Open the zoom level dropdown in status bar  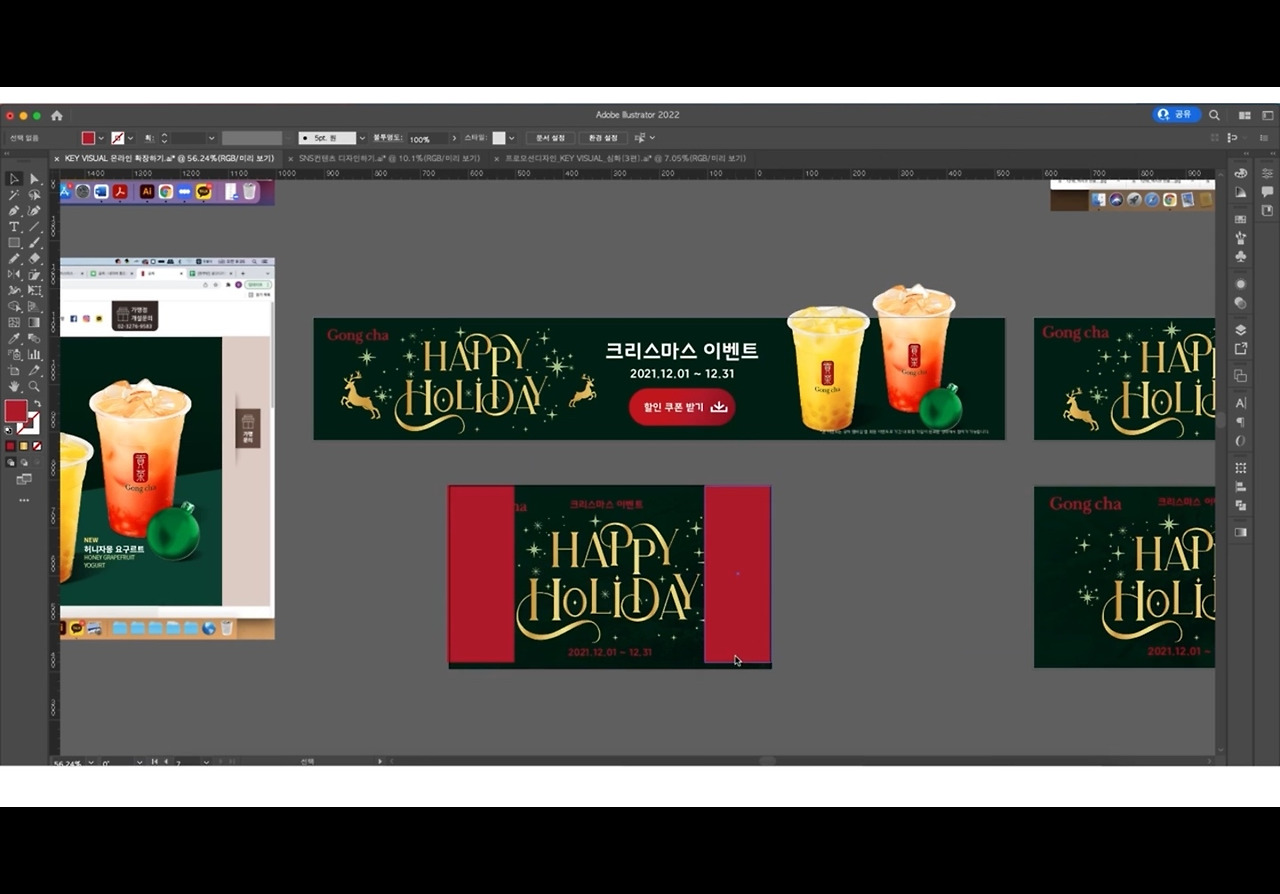click(x=91, y=762)
